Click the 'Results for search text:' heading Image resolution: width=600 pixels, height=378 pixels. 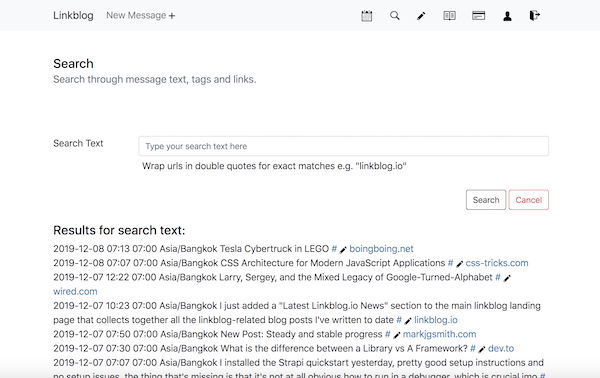point(119,230)
